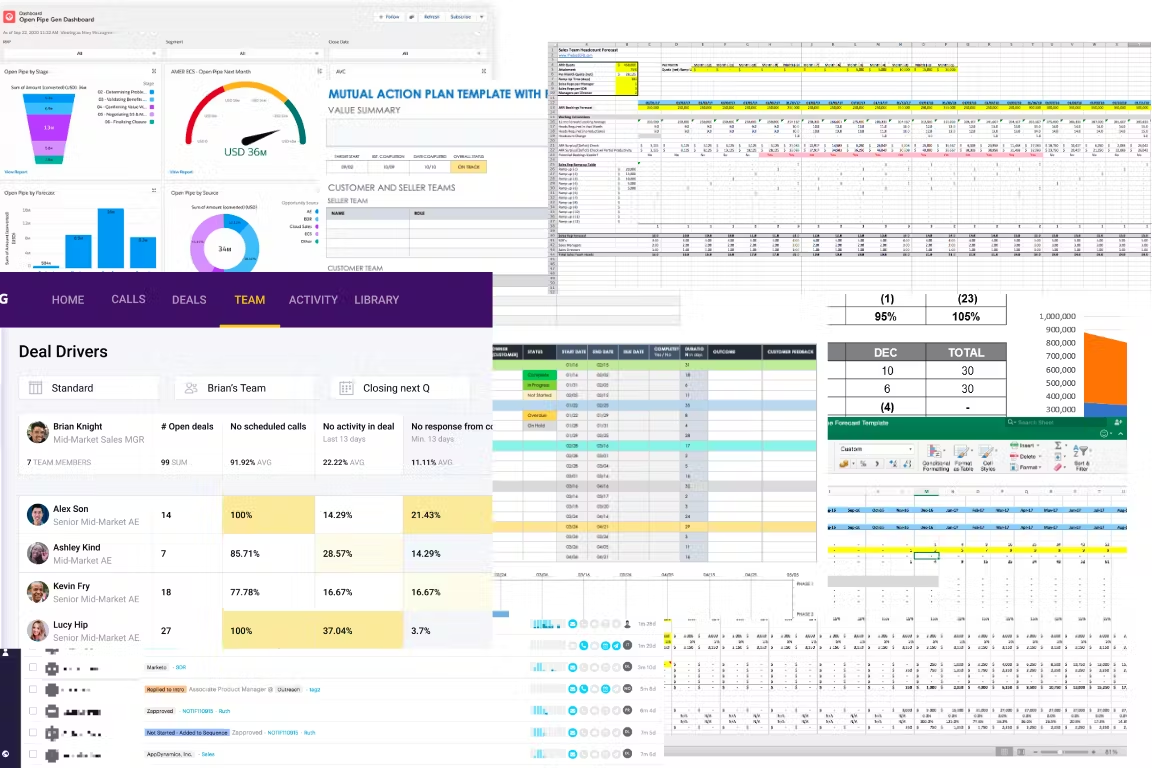The width and height of the screenshot is (1152, 768).
Task: Go to the ACTIVITY tab
Action: click(313, 300)
